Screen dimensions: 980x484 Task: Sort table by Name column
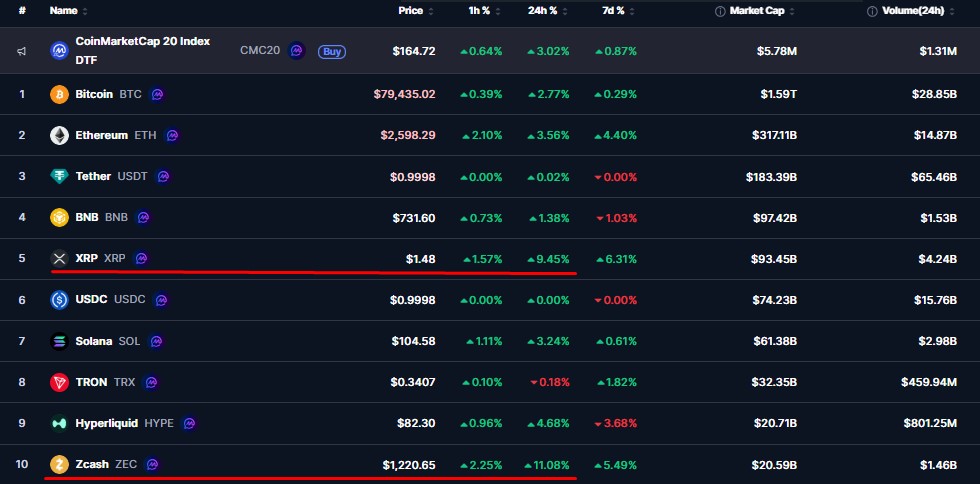pos(69,11)
